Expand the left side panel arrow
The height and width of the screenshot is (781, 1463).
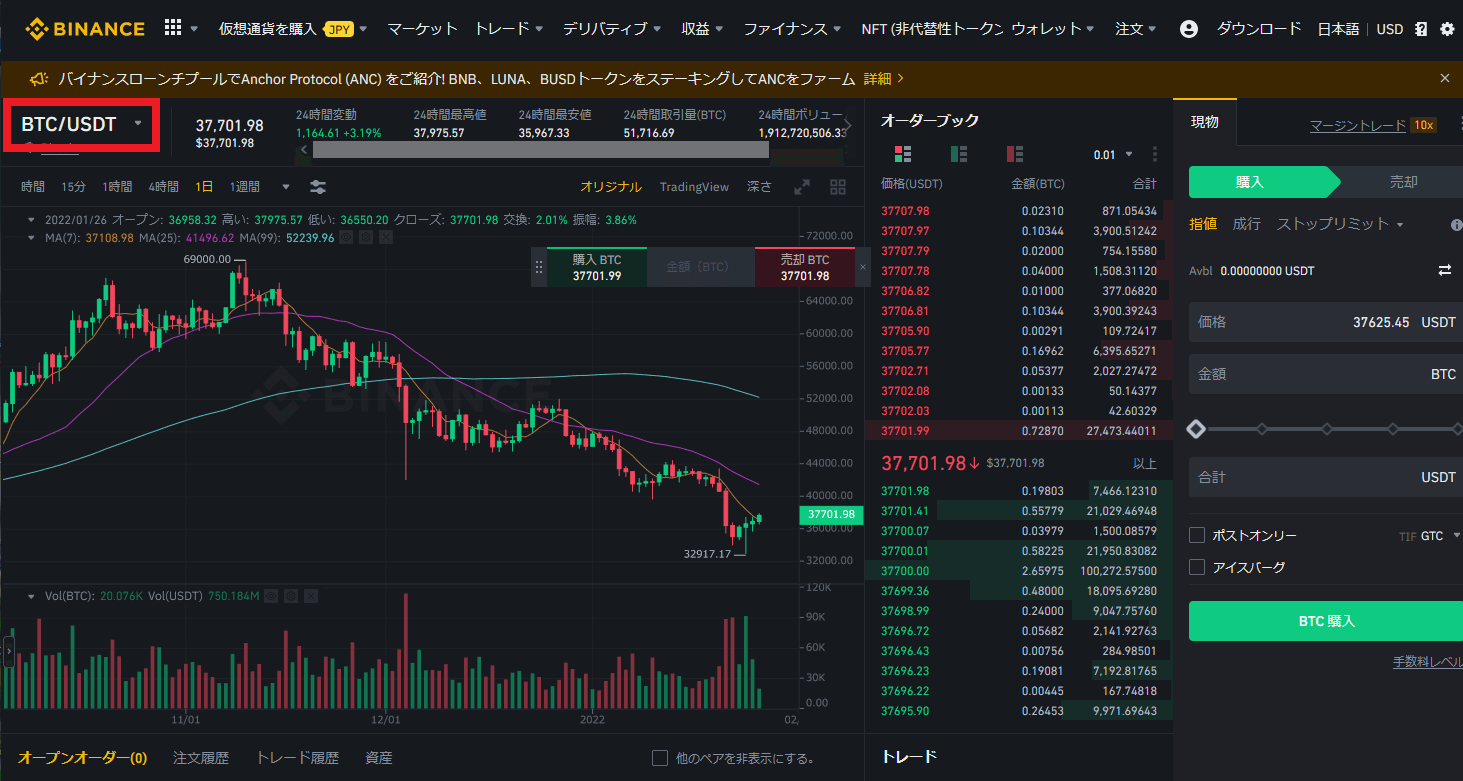click(9, 651)
